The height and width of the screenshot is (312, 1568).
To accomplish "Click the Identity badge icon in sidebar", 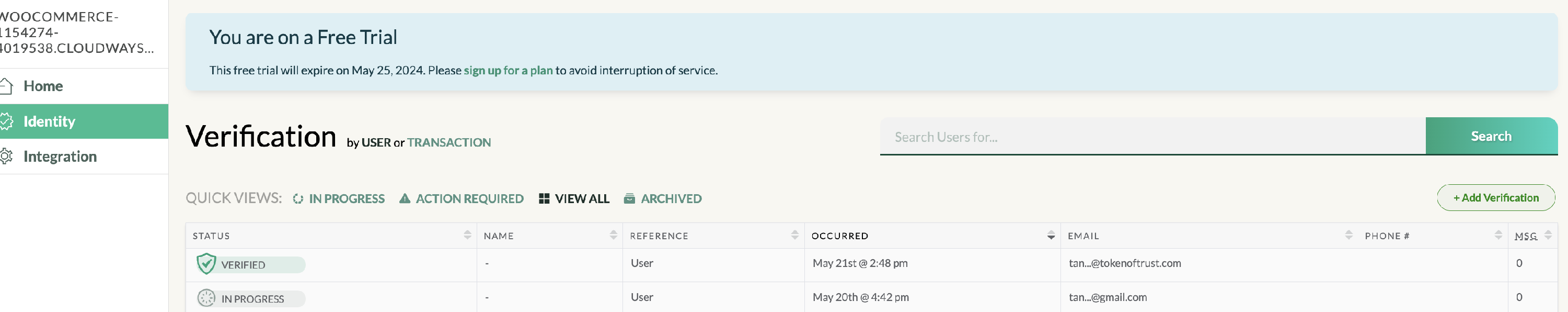I will 6,121.
